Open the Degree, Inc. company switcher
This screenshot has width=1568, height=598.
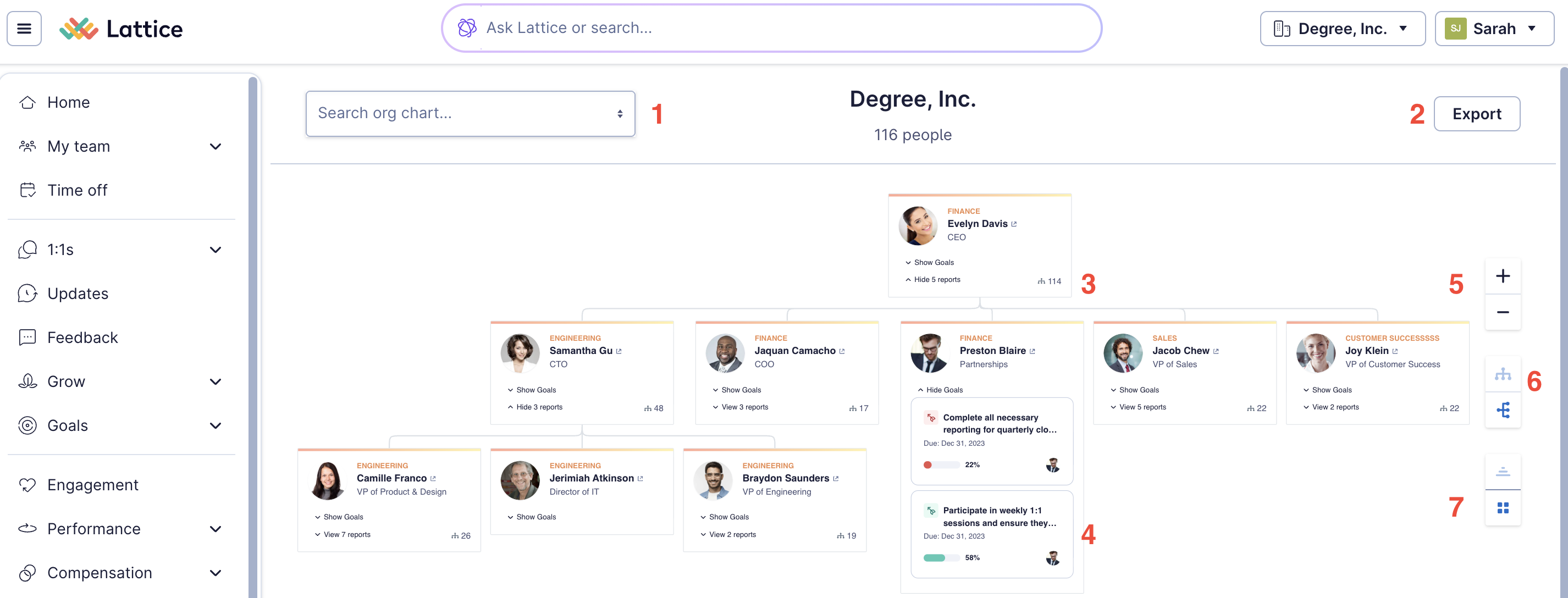pos(1342,28)
